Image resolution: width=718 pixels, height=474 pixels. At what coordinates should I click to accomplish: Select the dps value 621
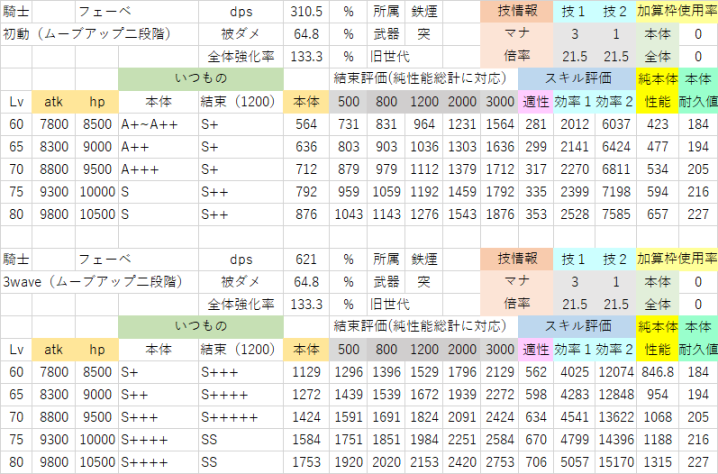(306, 260)
